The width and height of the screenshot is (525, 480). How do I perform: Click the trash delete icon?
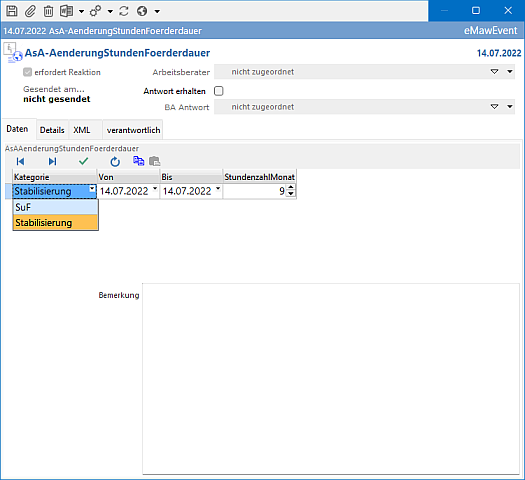pos(48,11)
